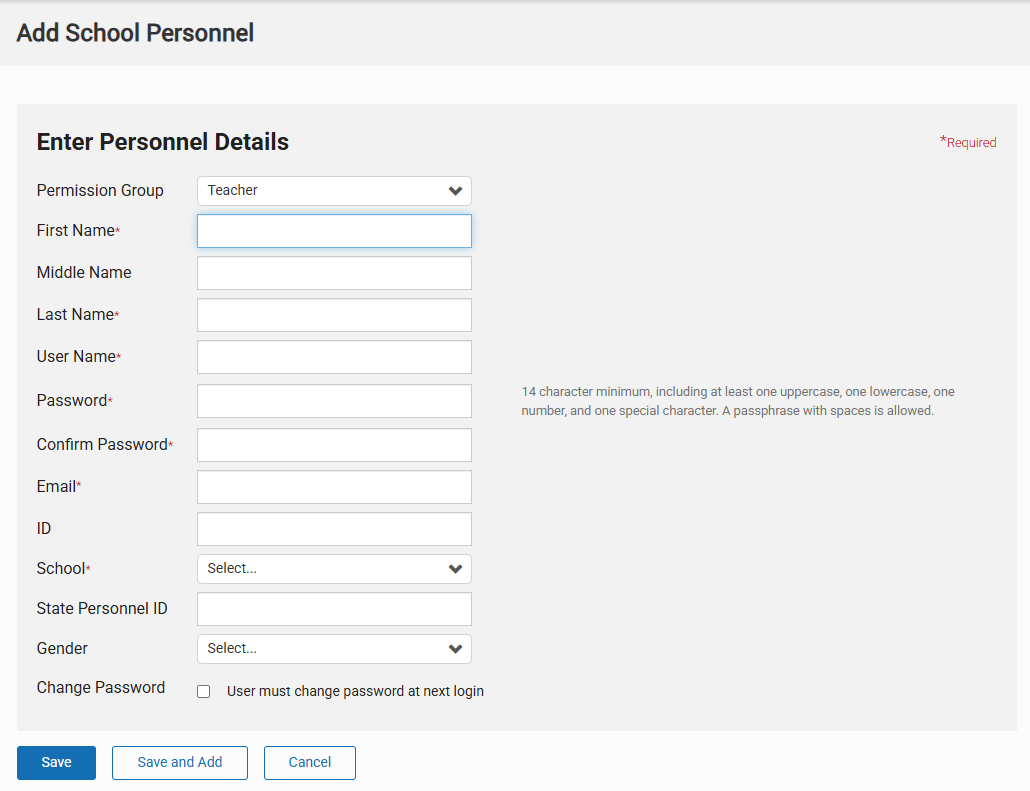Expand the School selection dropdown

pos(333,569)
